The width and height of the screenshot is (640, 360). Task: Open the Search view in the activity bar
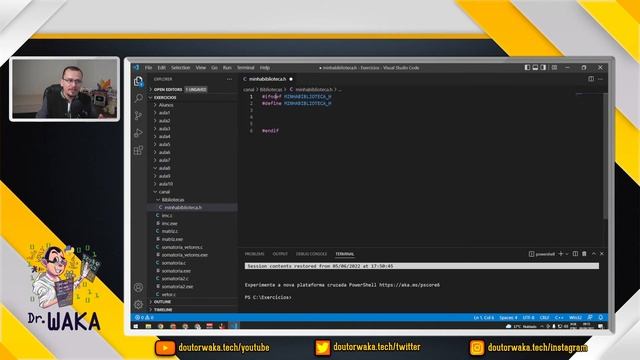(138, 98)
